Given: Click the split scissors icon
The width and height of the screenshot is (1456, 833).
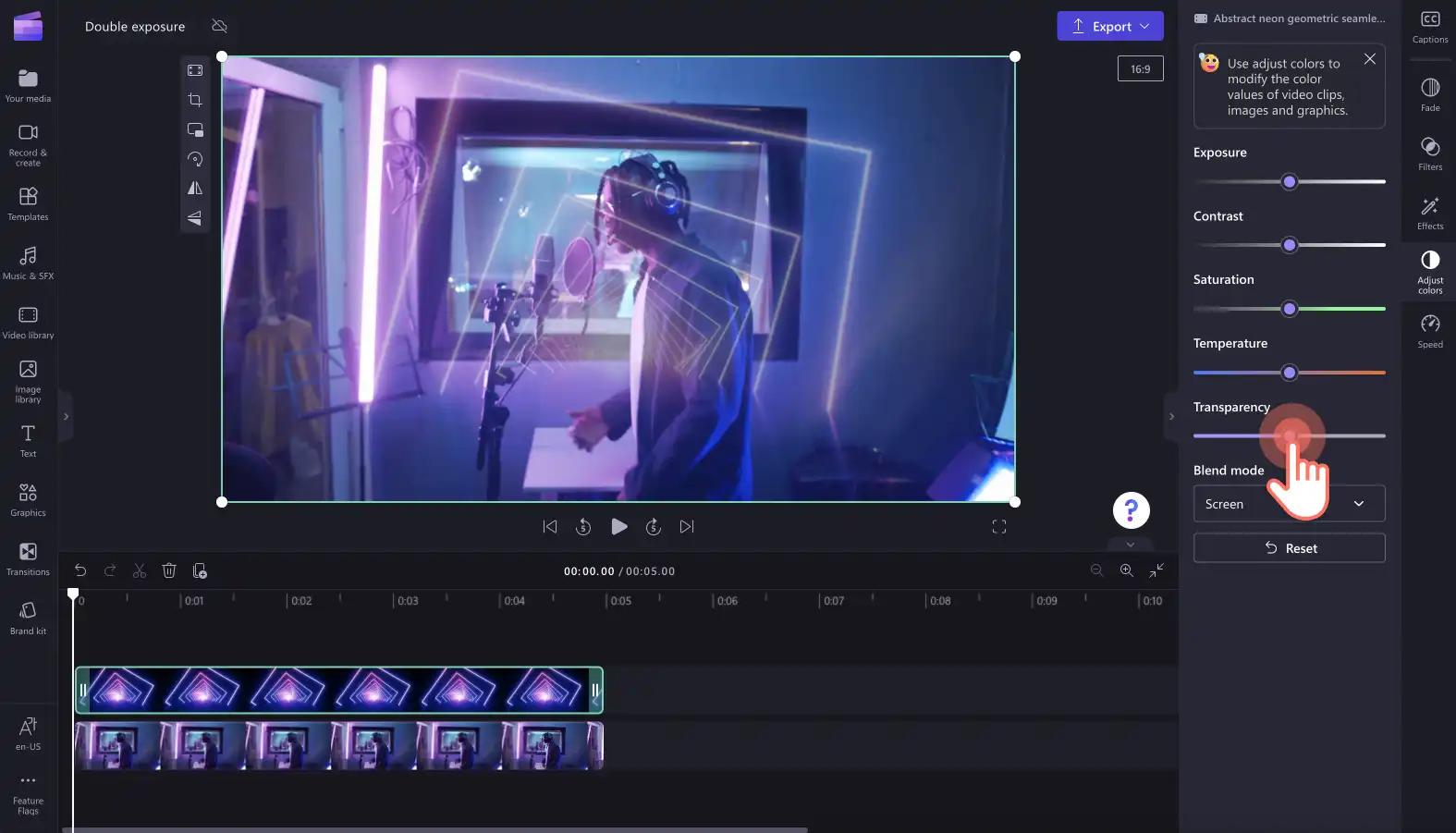Looking at the screenshot, I should (140, 571).
